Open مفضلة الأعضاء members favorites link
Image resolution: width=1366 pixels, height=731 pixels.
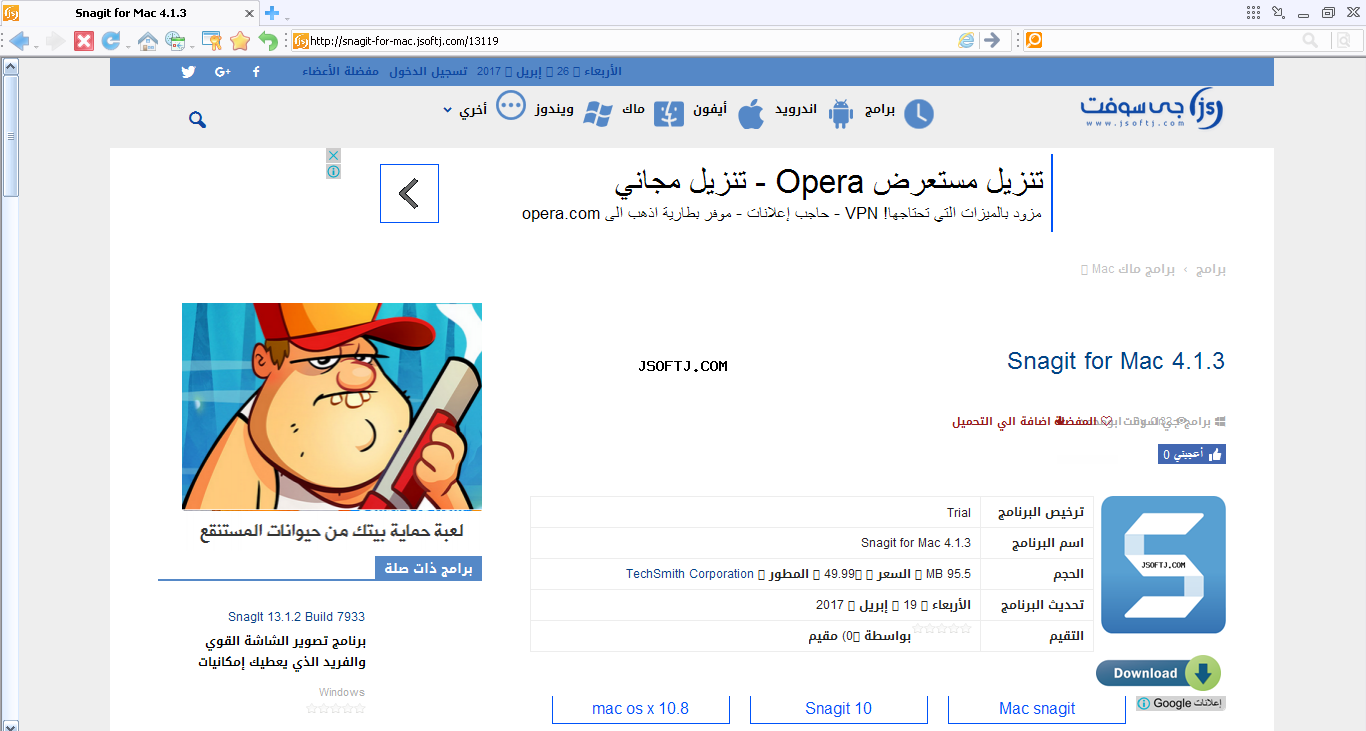(340, 72)
